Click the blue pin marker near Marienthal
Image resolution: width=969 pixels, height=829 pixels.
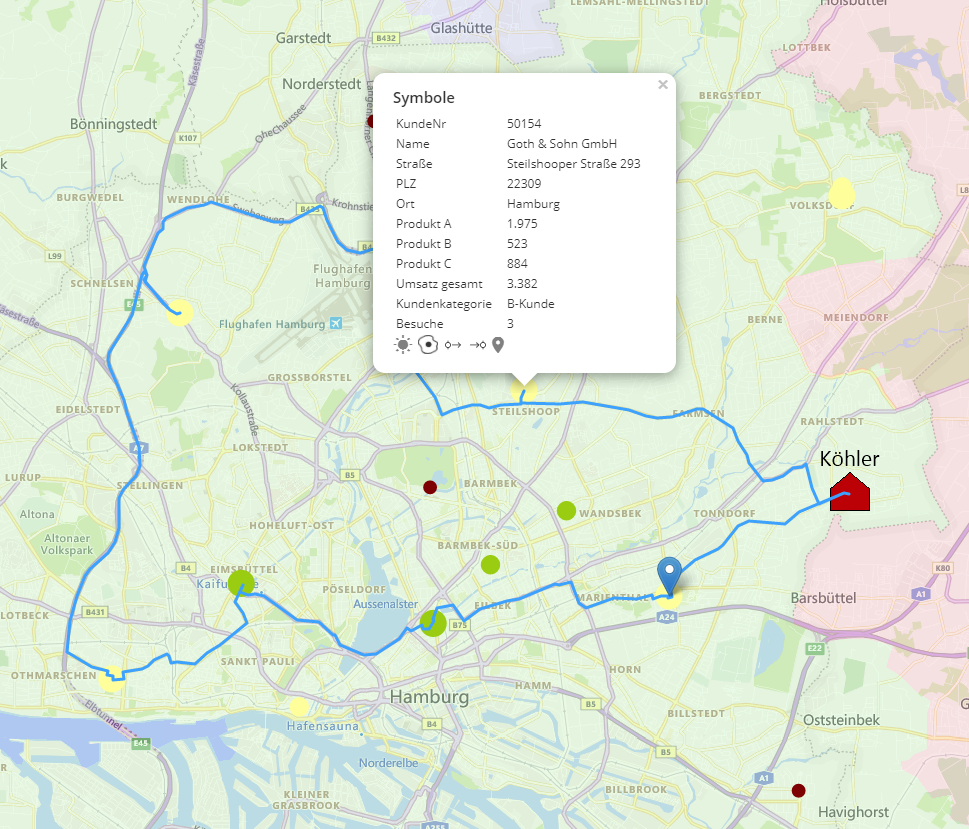[671, 577]
